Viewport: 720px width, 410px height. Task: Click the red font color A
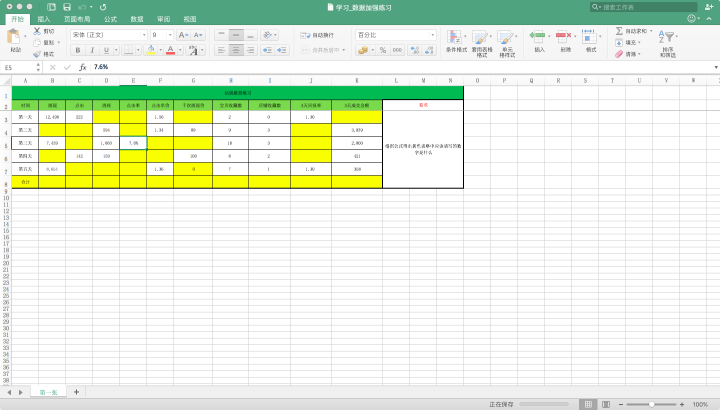tap(170, 50)
